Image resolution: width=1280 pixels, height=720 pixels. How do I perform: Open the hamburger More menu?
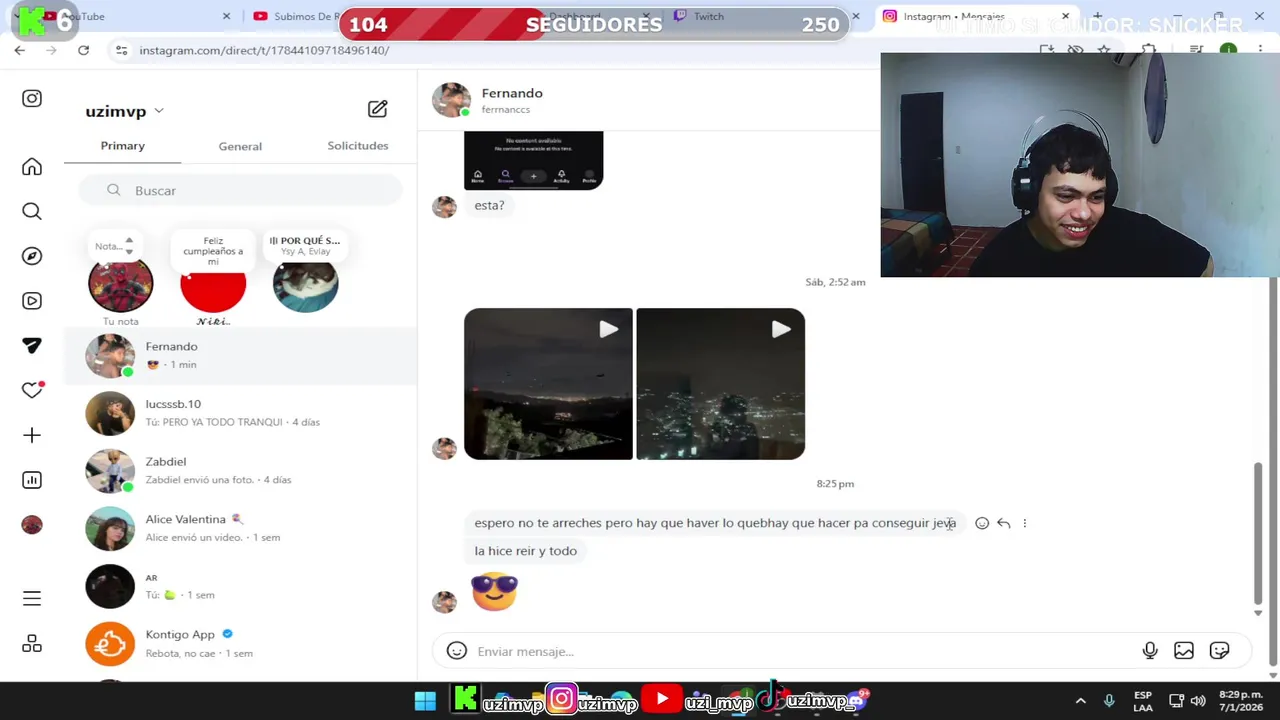(x=32, y=598)
